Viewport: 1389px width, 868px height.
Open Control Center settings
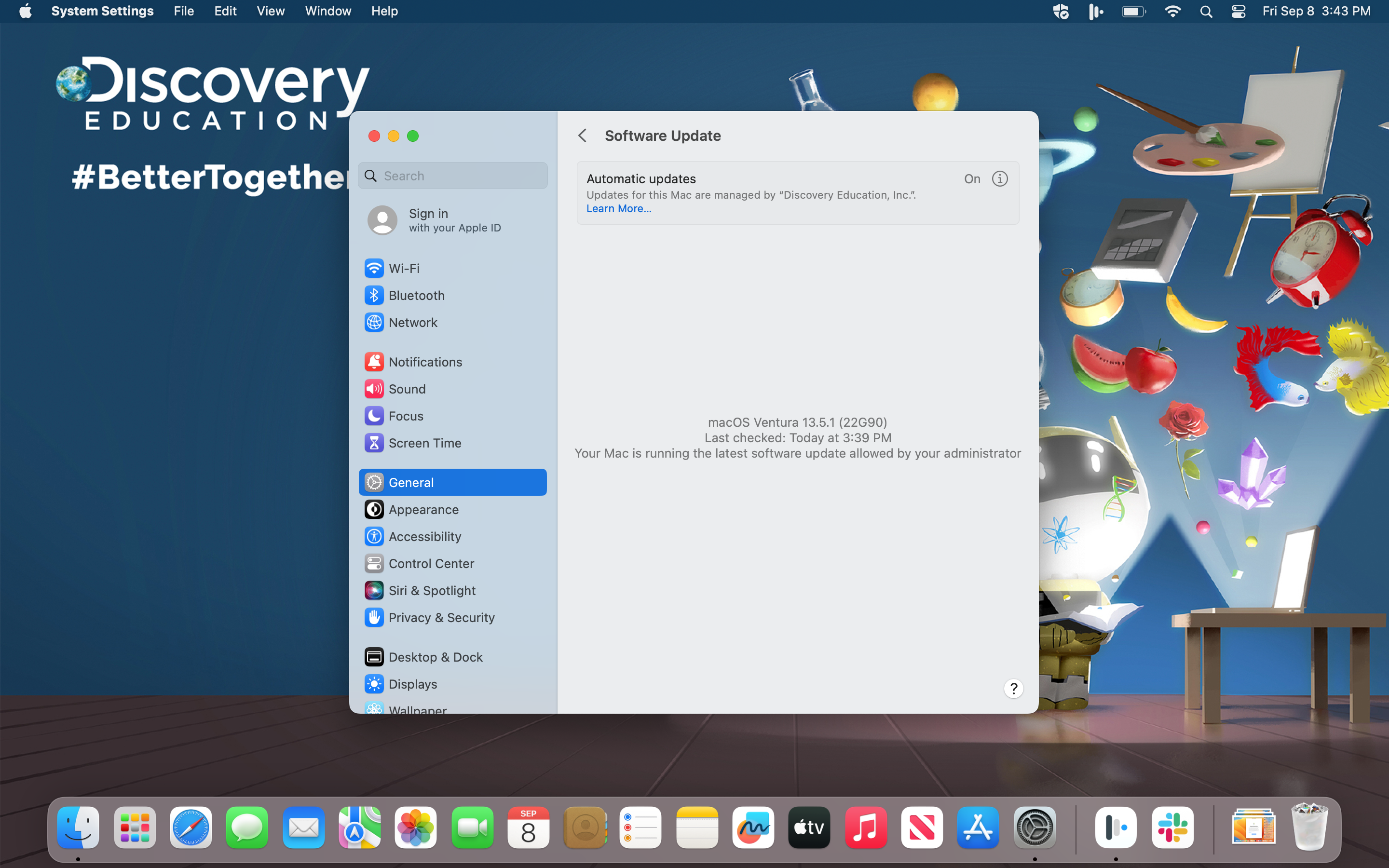click(x=452, y=563)
